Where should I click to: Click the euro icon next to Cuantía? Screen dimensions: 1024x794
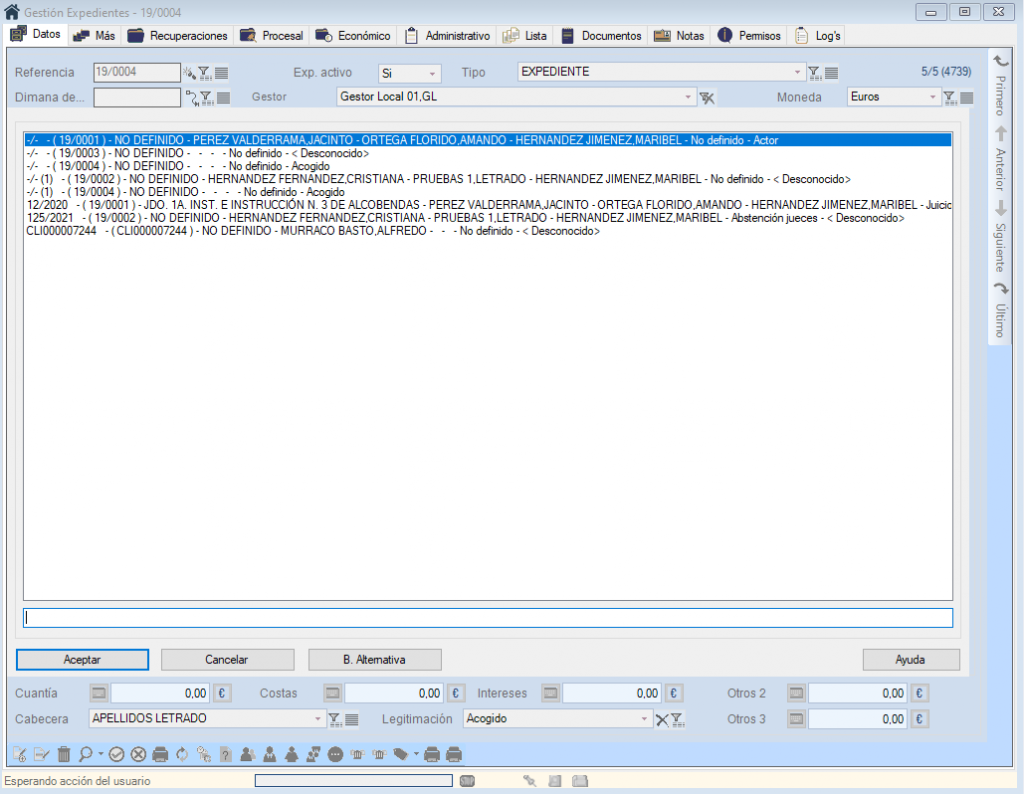tap(223, 693)
